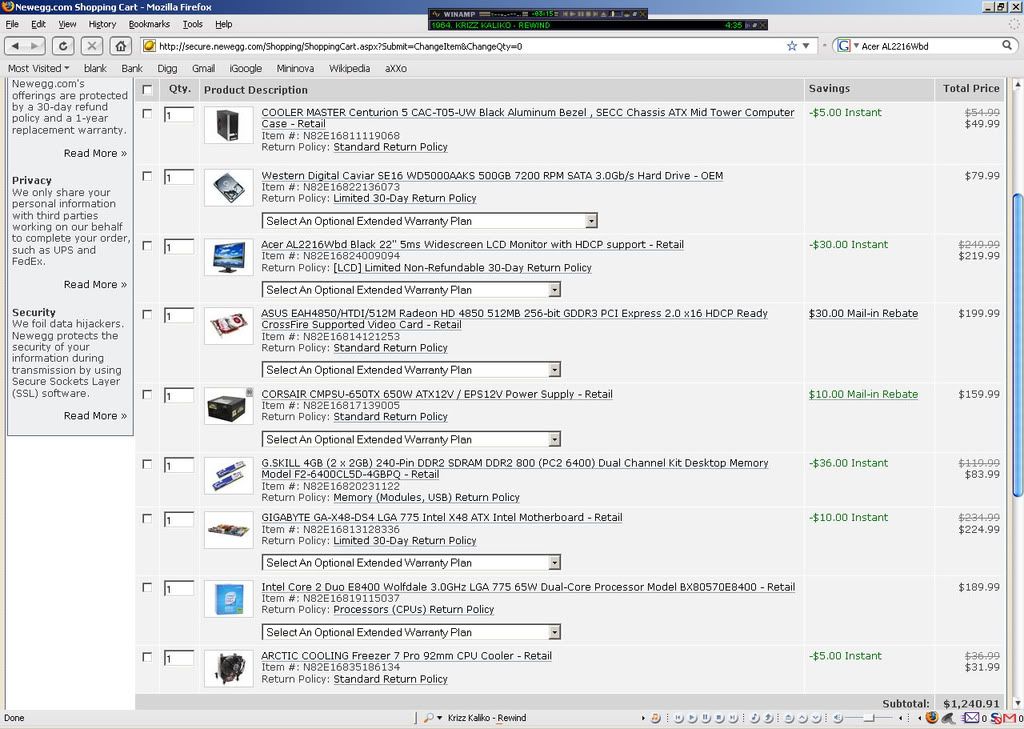Check the box for Western Digital Caviar drive
The width and height of the screenshot is (1024, 729).
click(x=147, y=176)
